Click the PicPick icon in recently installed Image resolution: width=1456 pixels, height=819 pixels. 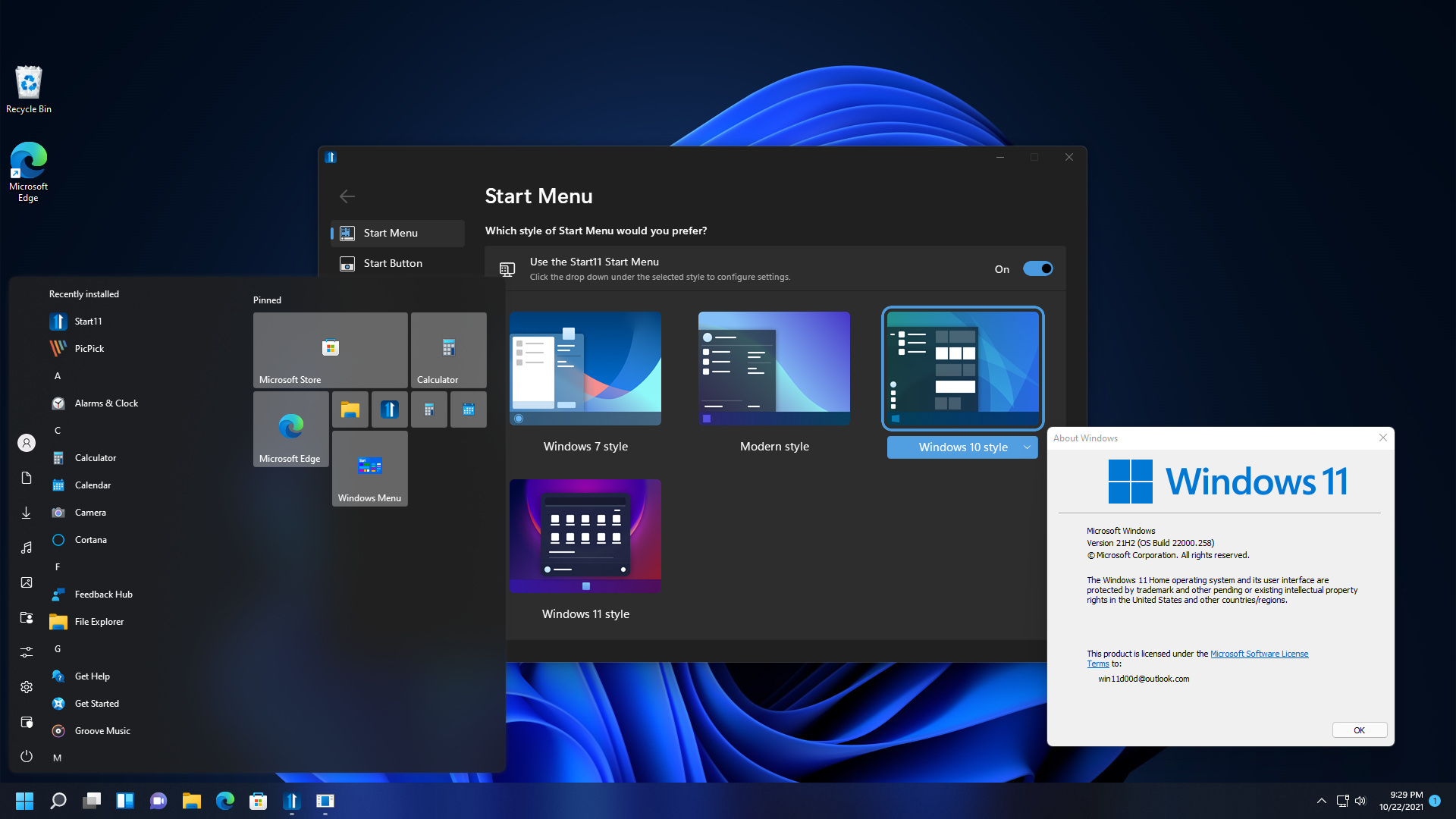(58, 348)
